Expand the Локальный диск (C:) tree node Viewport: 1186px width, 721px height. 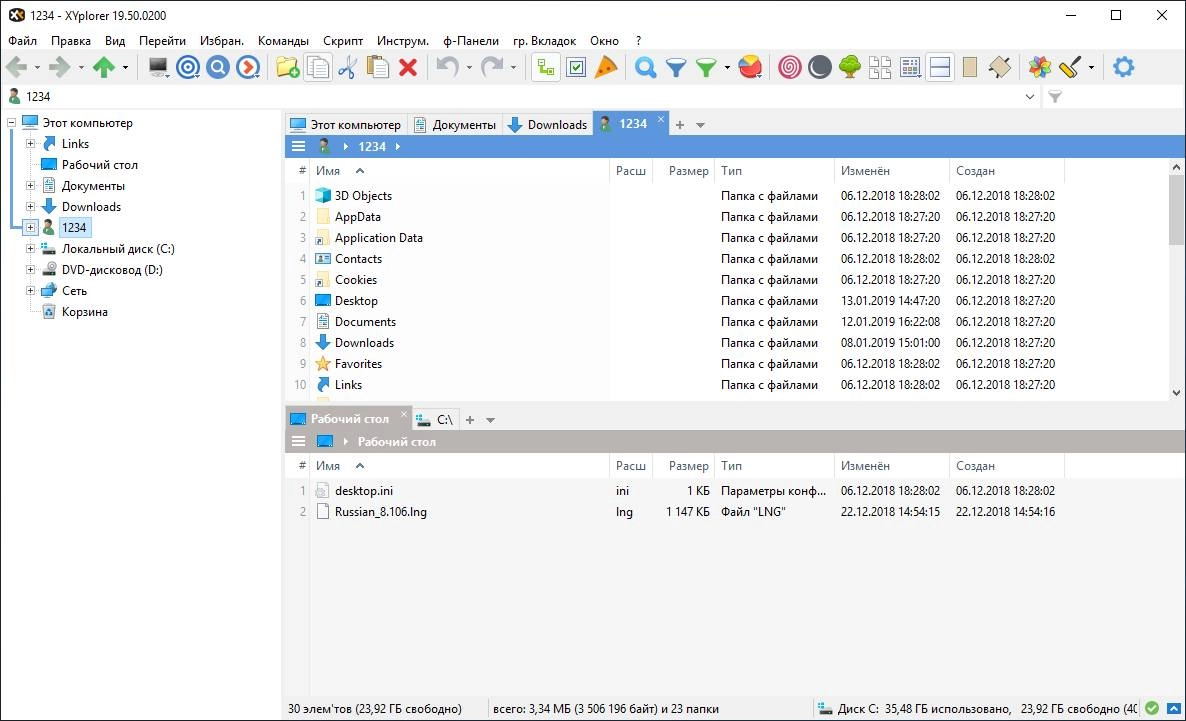point(30,248)
